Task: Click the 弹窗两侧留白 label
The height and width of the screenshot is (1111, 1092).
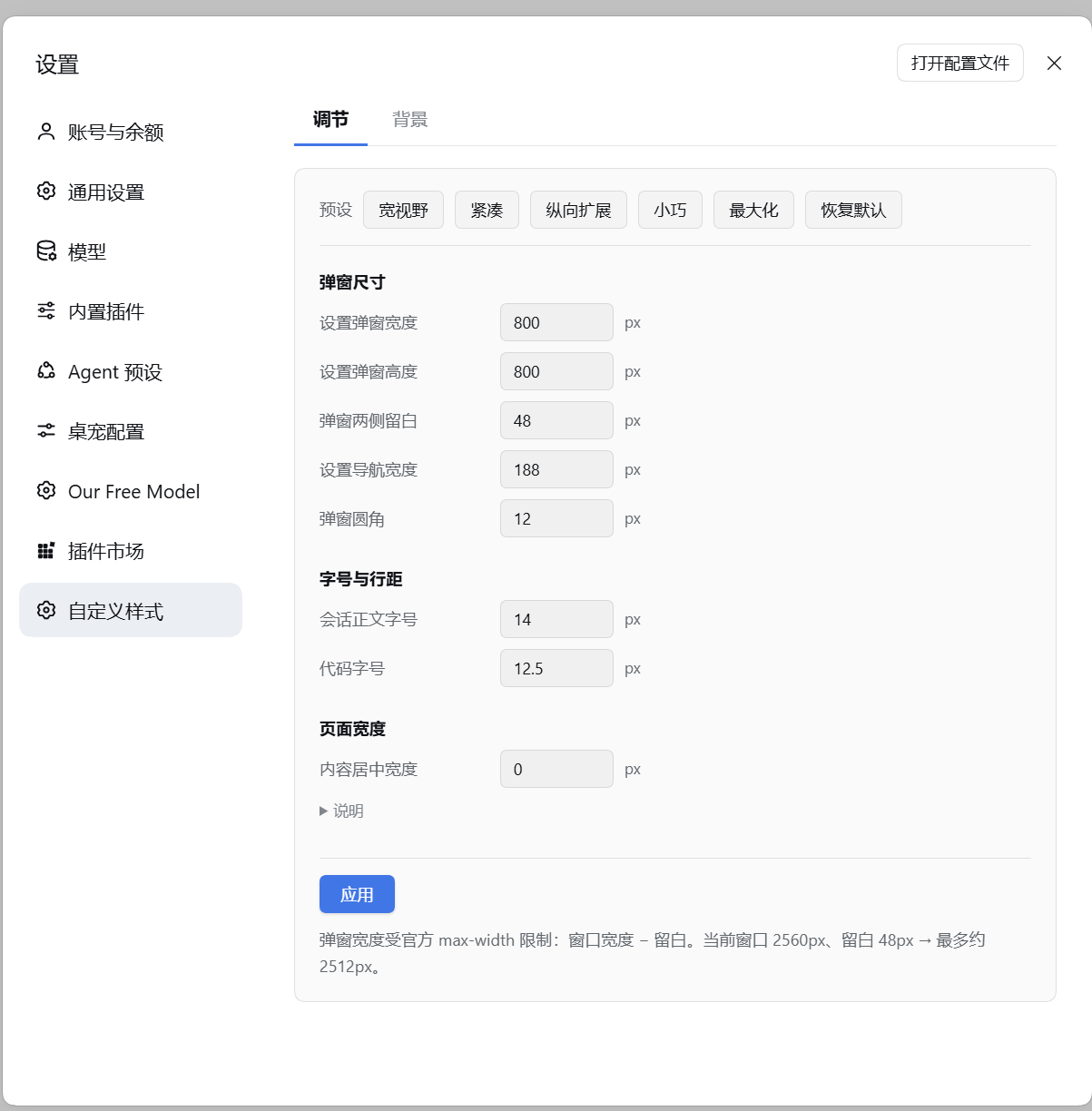Action: (369, 420)
